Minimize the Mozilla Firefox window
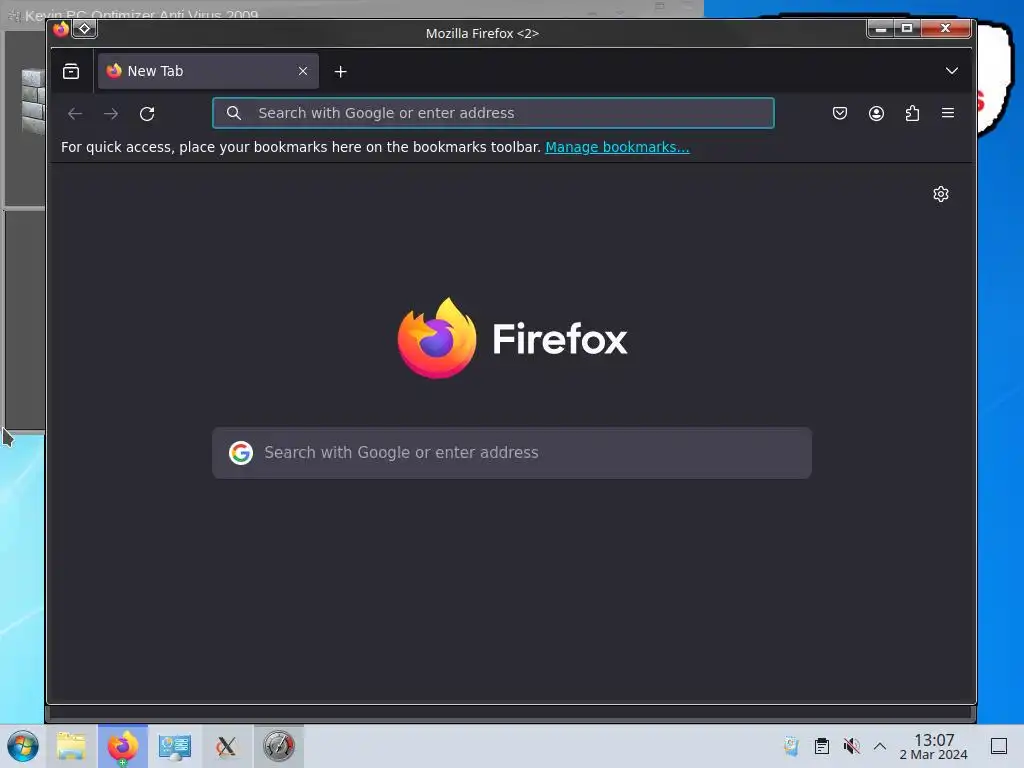This screenshot has width=1024, height=768. point(881,29)
